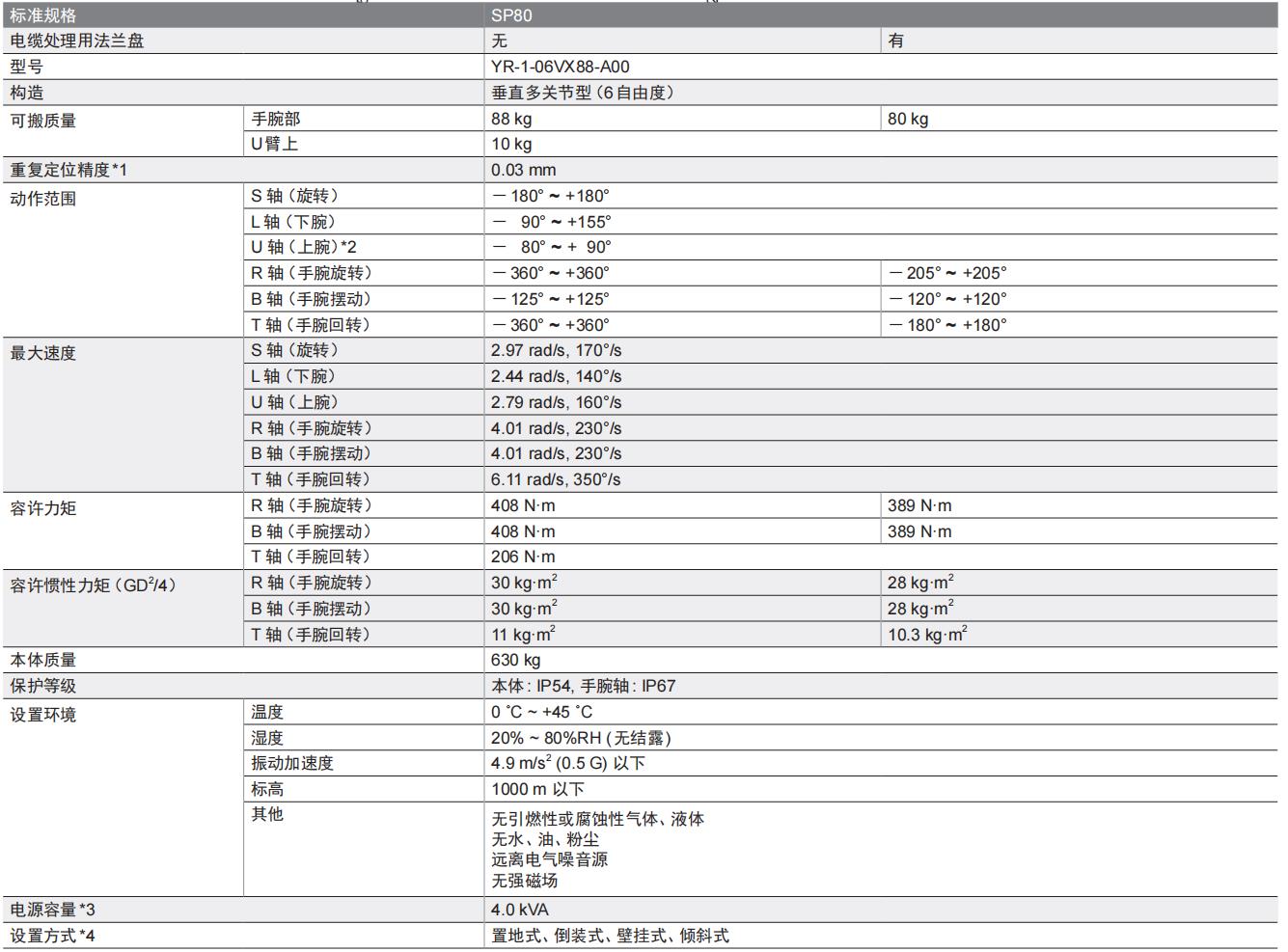Click the '温度' sub-label
This screenshot has height=952, width=1288.
267,712
